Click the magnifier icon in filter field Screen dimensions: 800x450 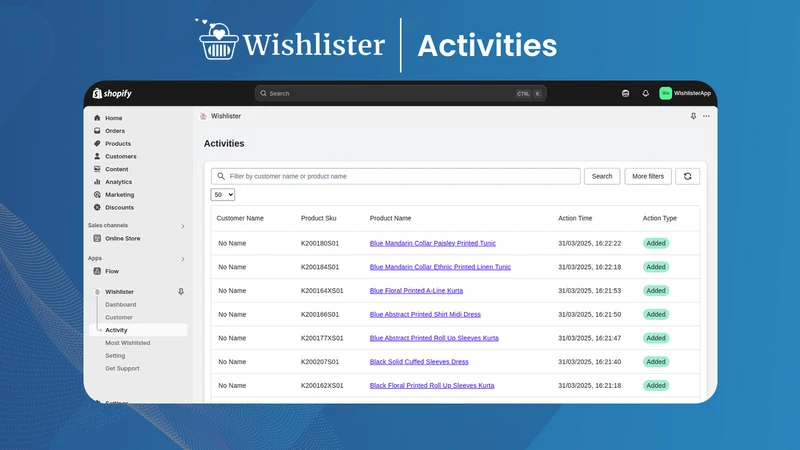221,176
